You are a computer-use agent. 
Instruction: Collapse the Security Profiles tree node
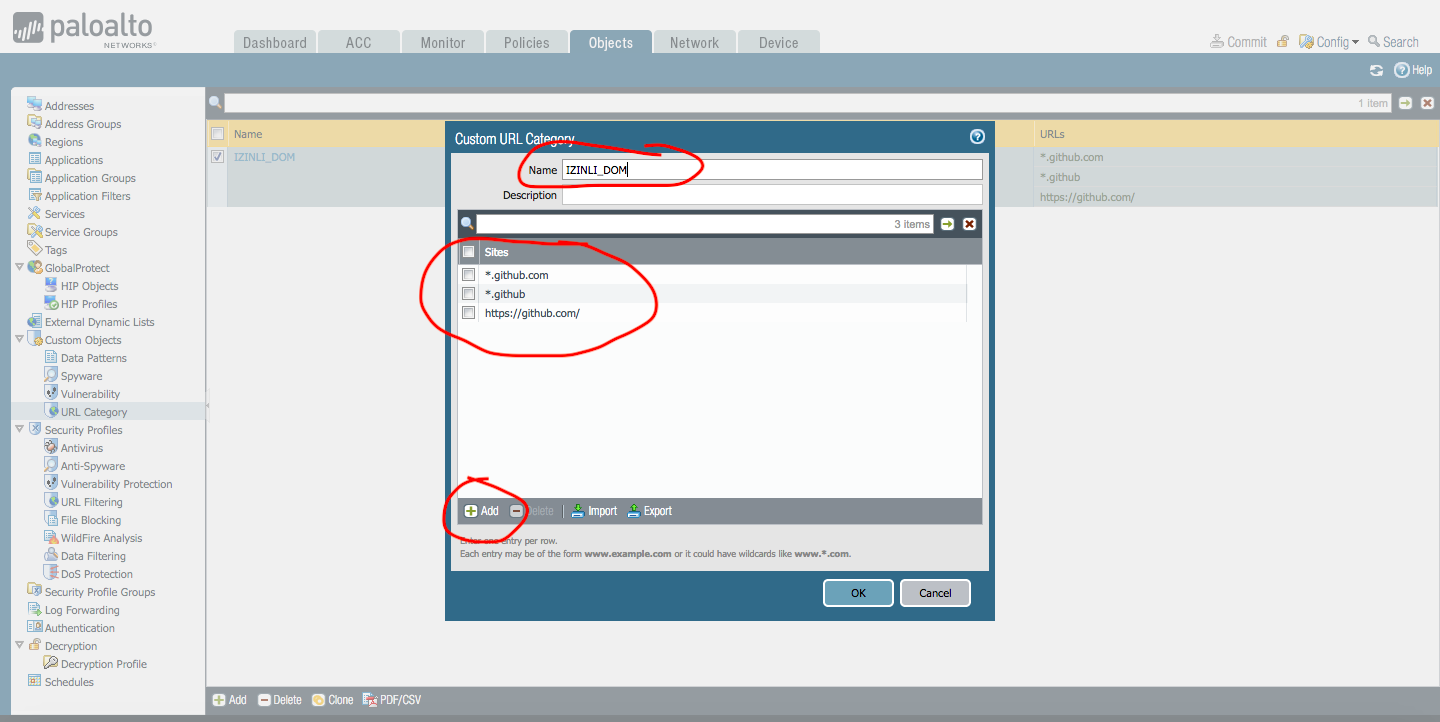tap(19, 430)
